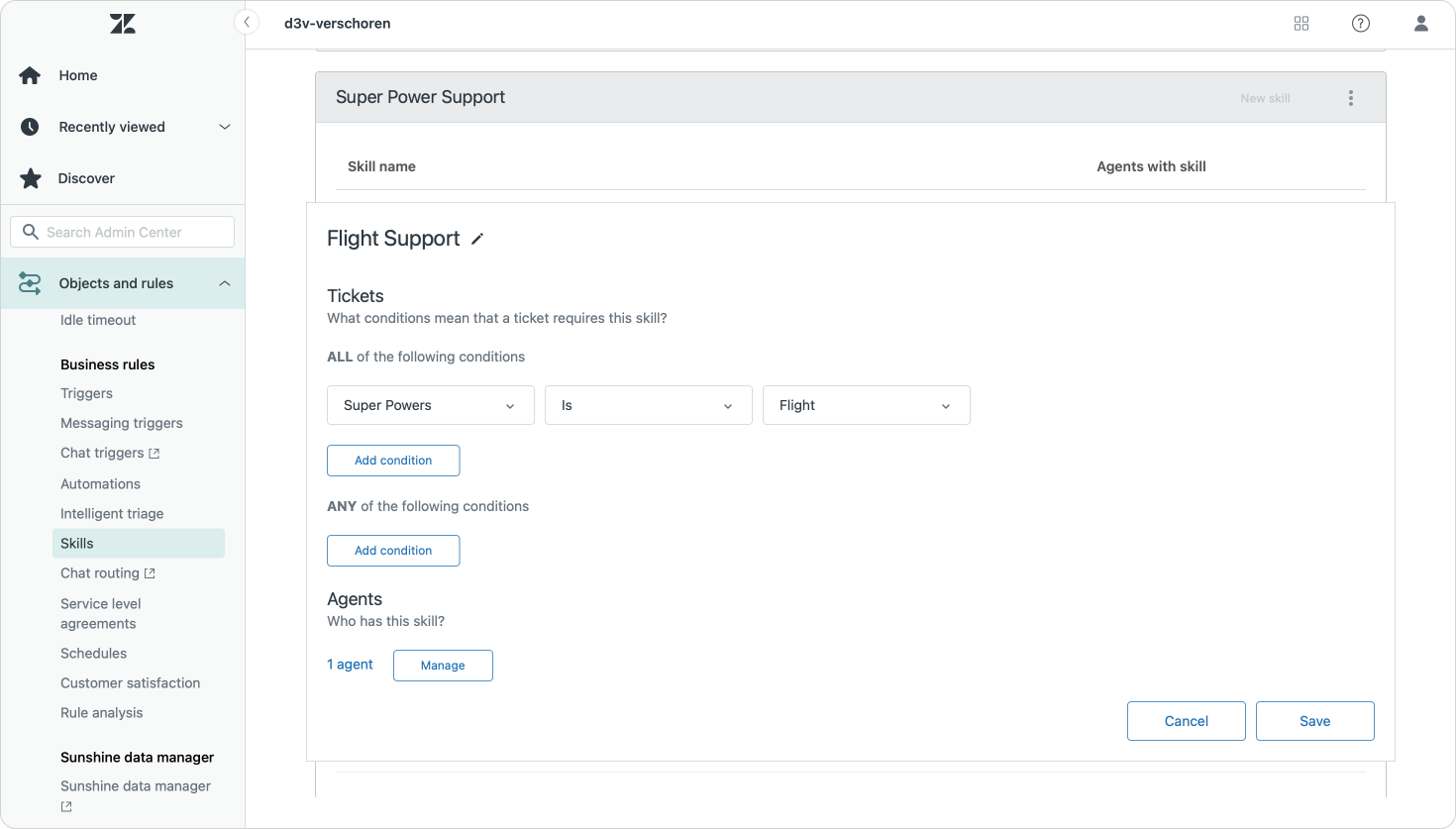Click the Recently viewed clock icon
The height and width of the screenshot is (829, 1456).
click(x=30, y=127)
